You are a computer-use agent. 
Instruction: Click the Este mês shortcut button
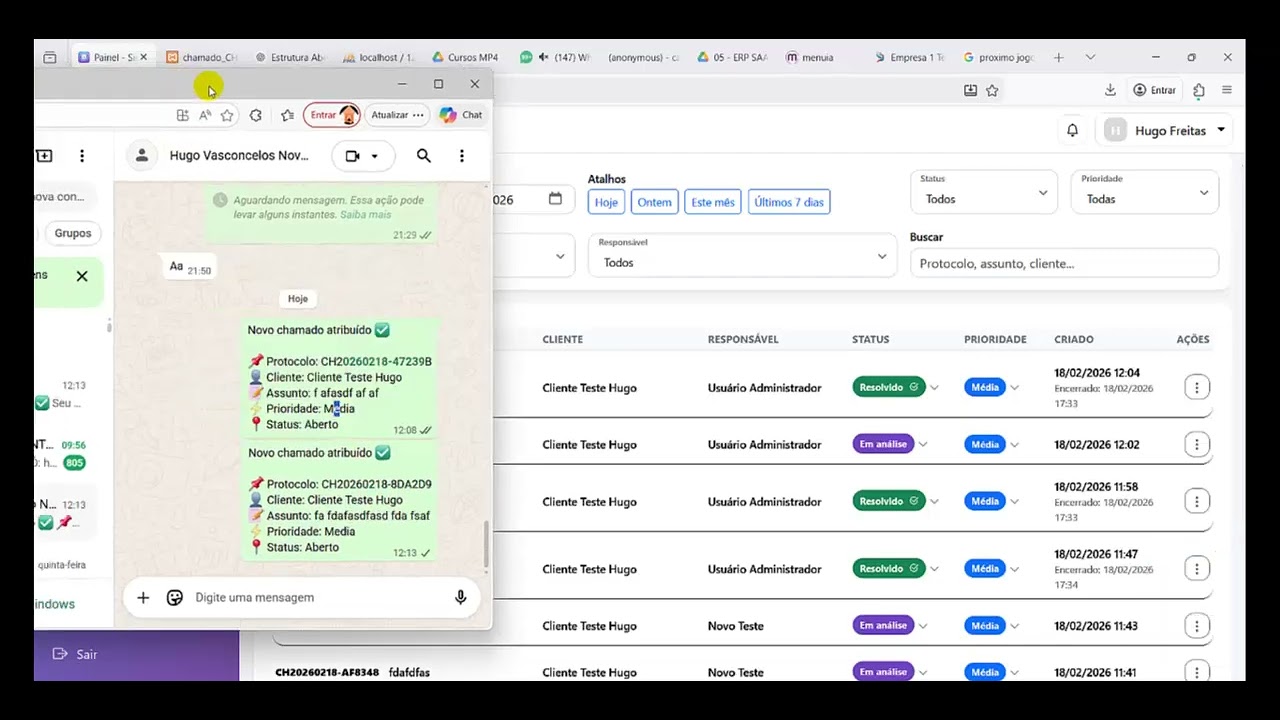(713, 202)
